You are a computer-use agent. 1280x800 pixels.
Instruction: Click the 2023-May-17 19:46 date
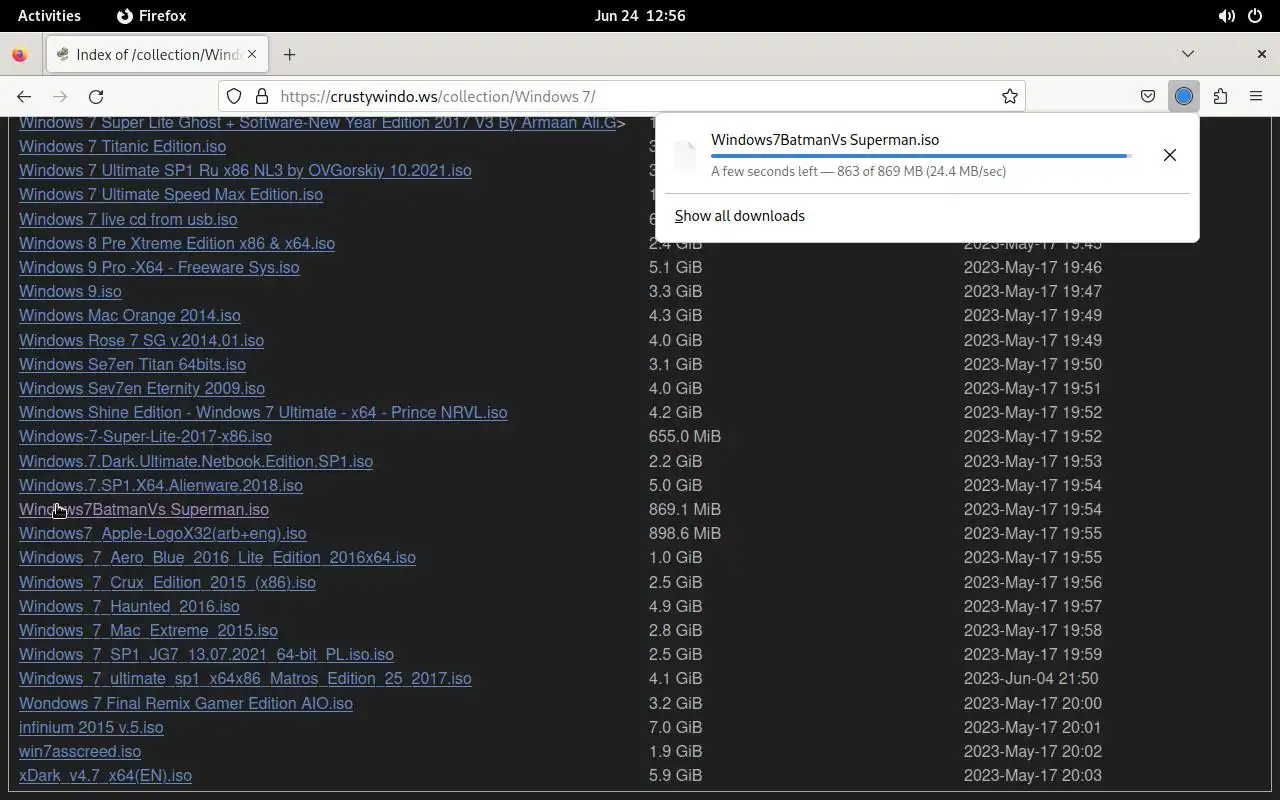pyautogui.click(x=1033, y=267)
